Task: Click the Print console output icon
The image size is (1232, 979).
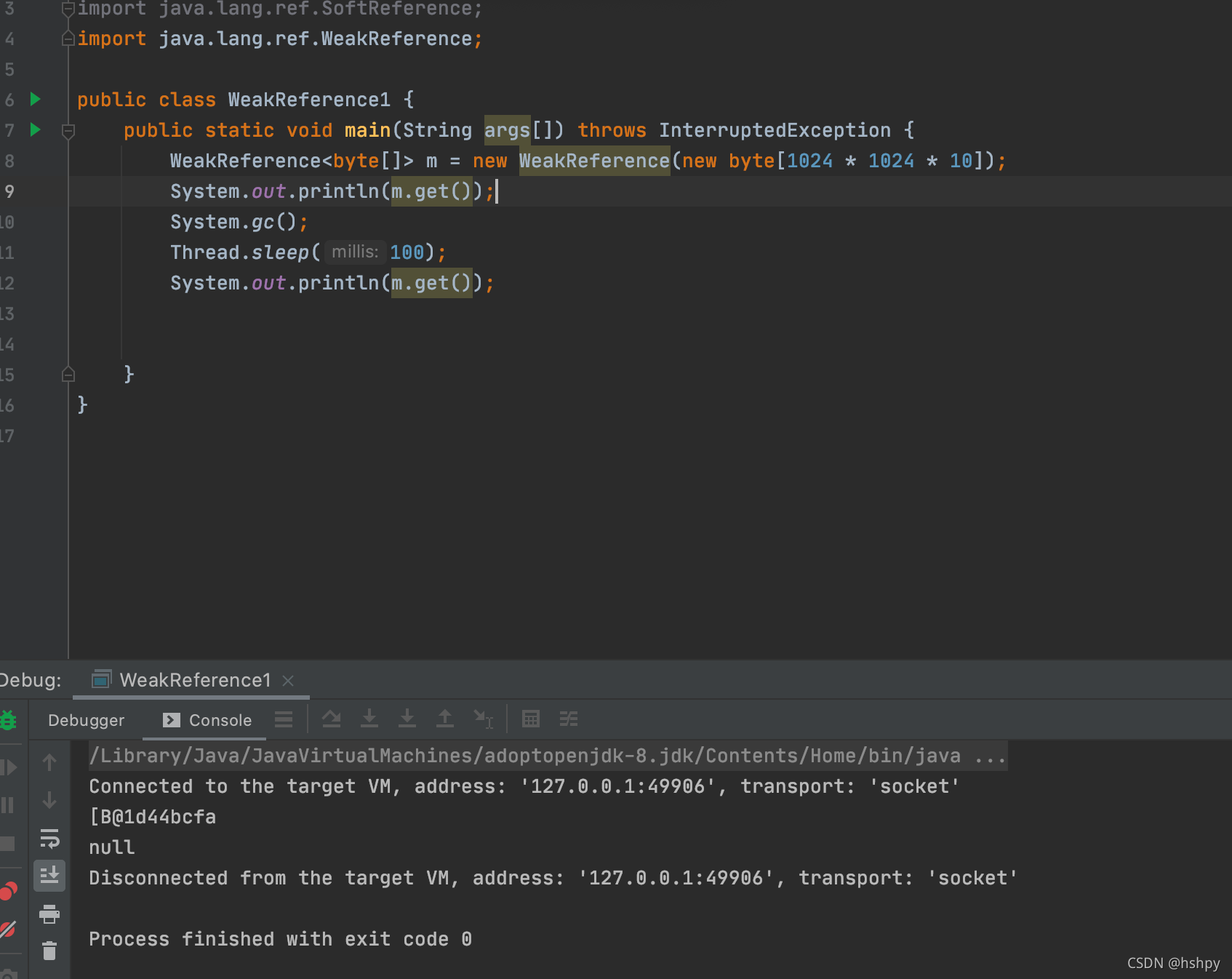Action: (49, 914)
